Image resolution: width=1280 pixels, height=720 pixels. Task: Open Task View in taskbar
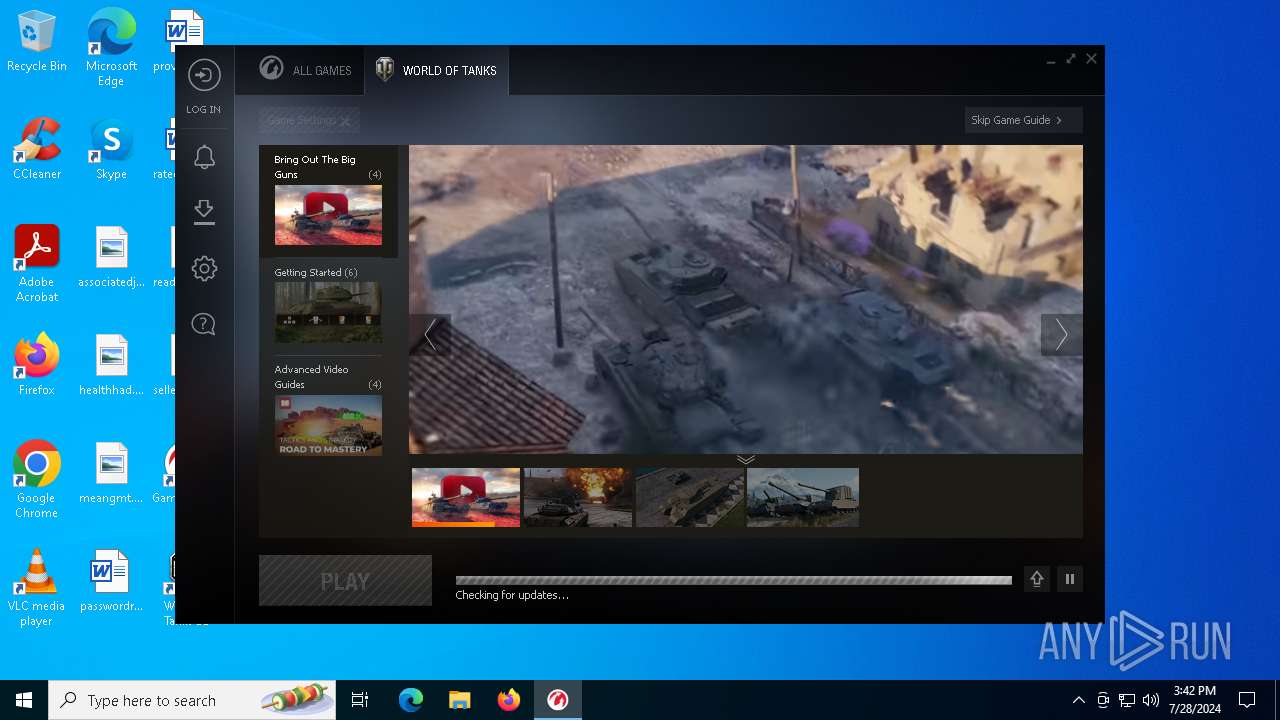[x=360, y=700]
